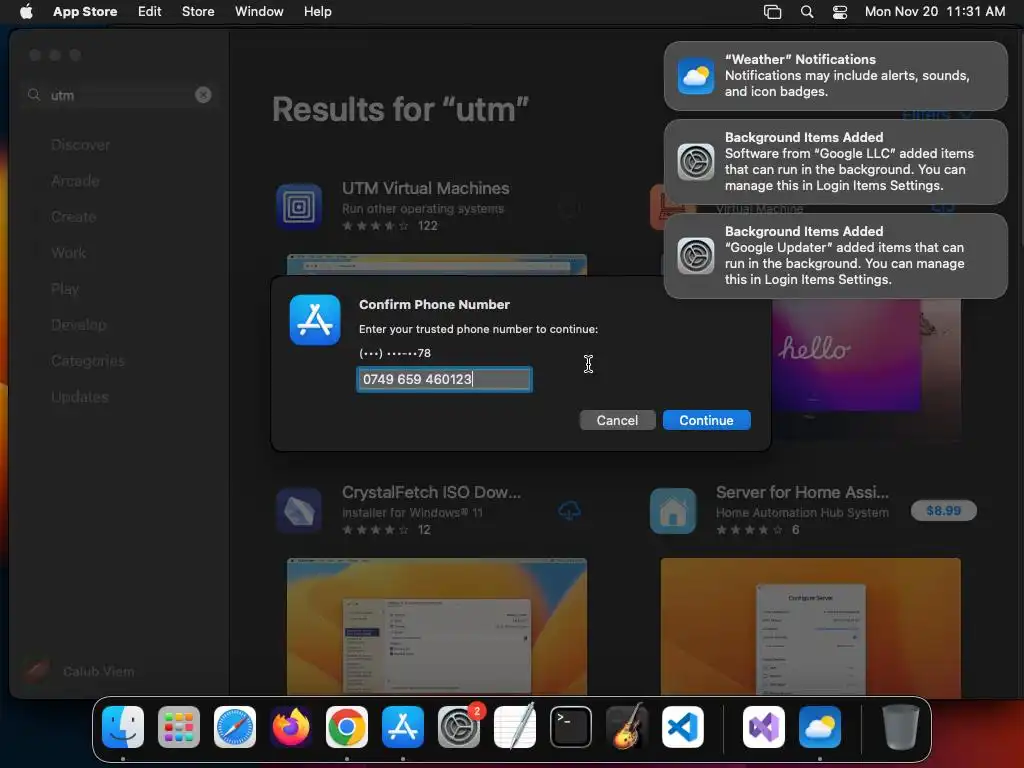Open Launchpad from the Dock

[x=179, y=727]
